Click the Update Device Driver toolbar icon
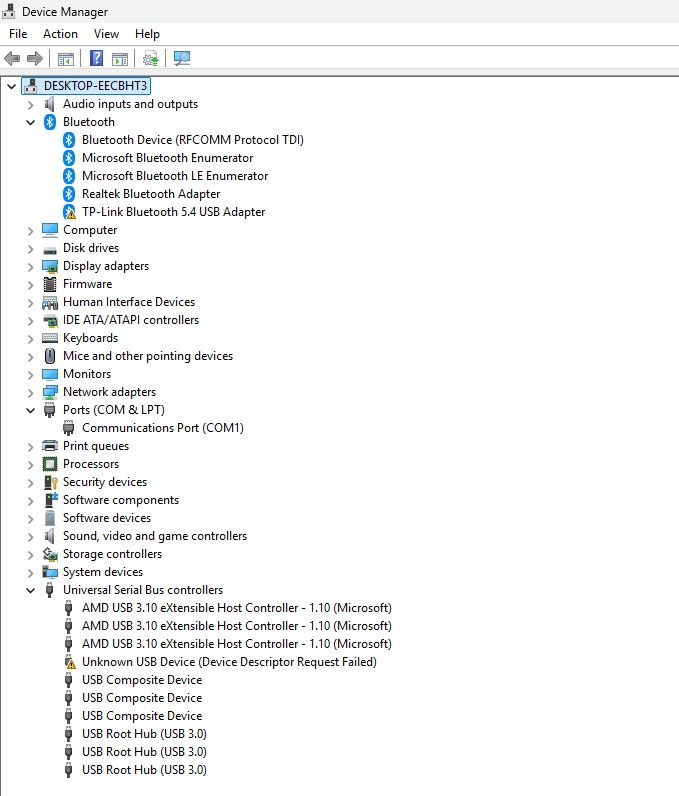This screenshot has width=679, height=796. point(150,59)
